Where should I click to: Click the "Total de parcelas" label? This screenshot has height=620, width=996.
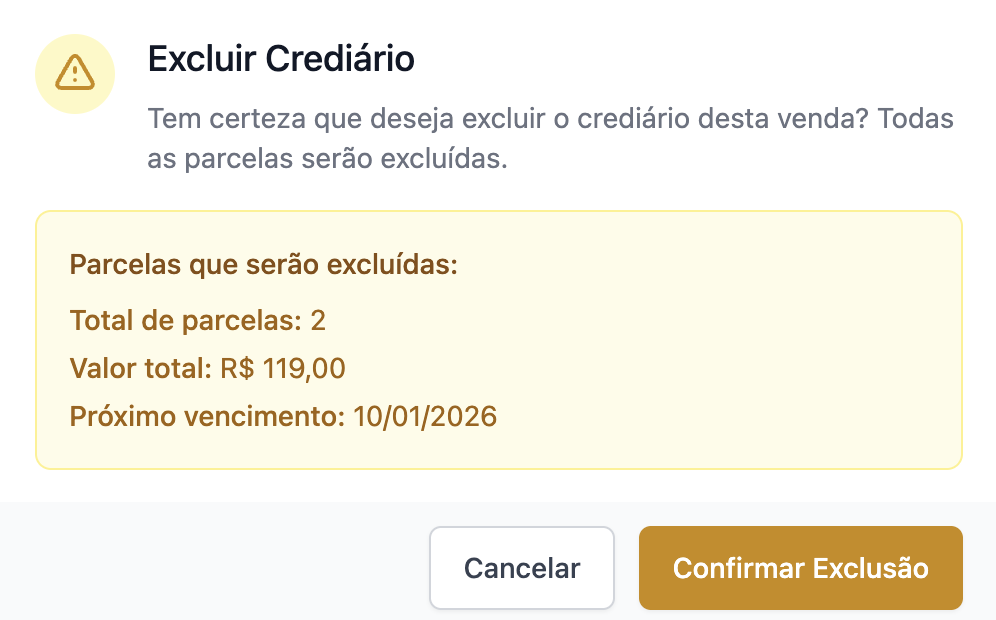click(185, 320)
